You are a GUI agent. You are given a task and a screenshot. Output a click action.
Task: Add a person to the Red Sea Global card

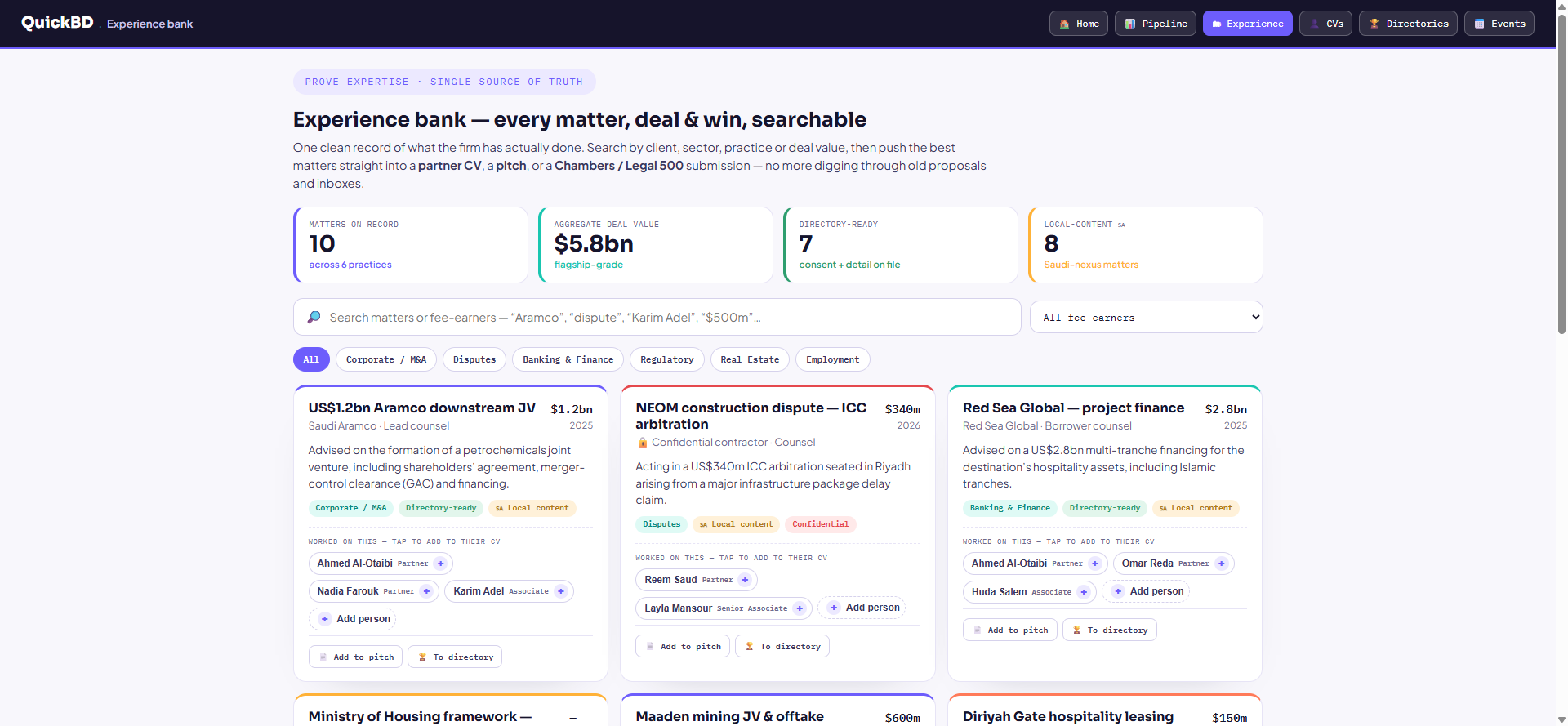pos(1146,591)
